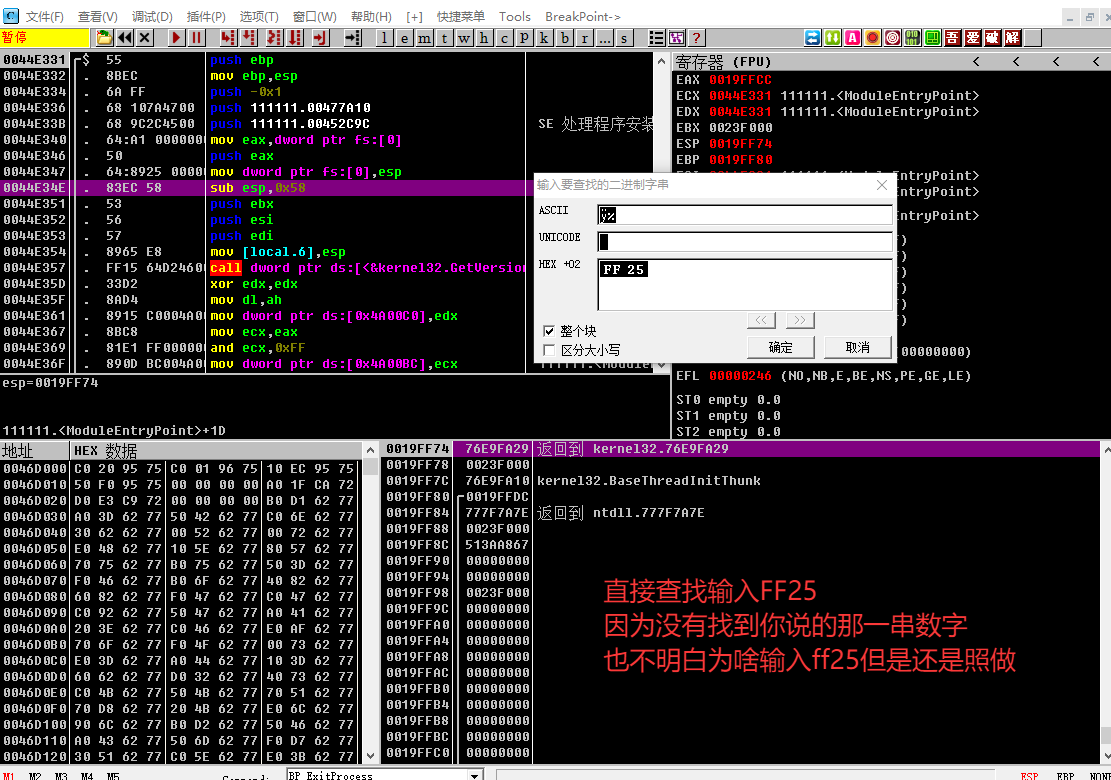
Task: Open the ExitProcess breakpoint command dropdown
Action: pyautogui.click(x=475, y=776)
